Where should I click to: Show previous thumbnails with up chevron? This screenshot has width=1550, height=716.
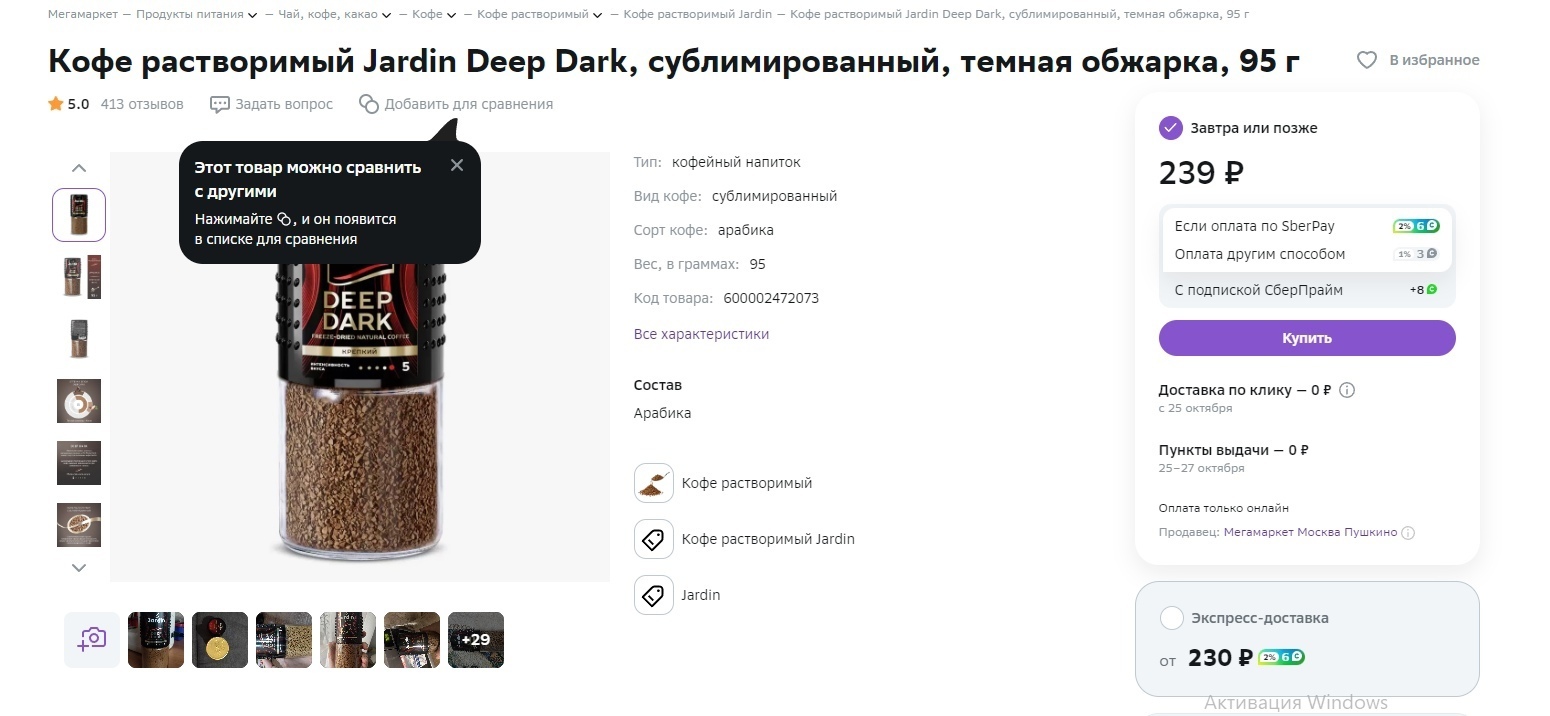[x=79, y=168]
